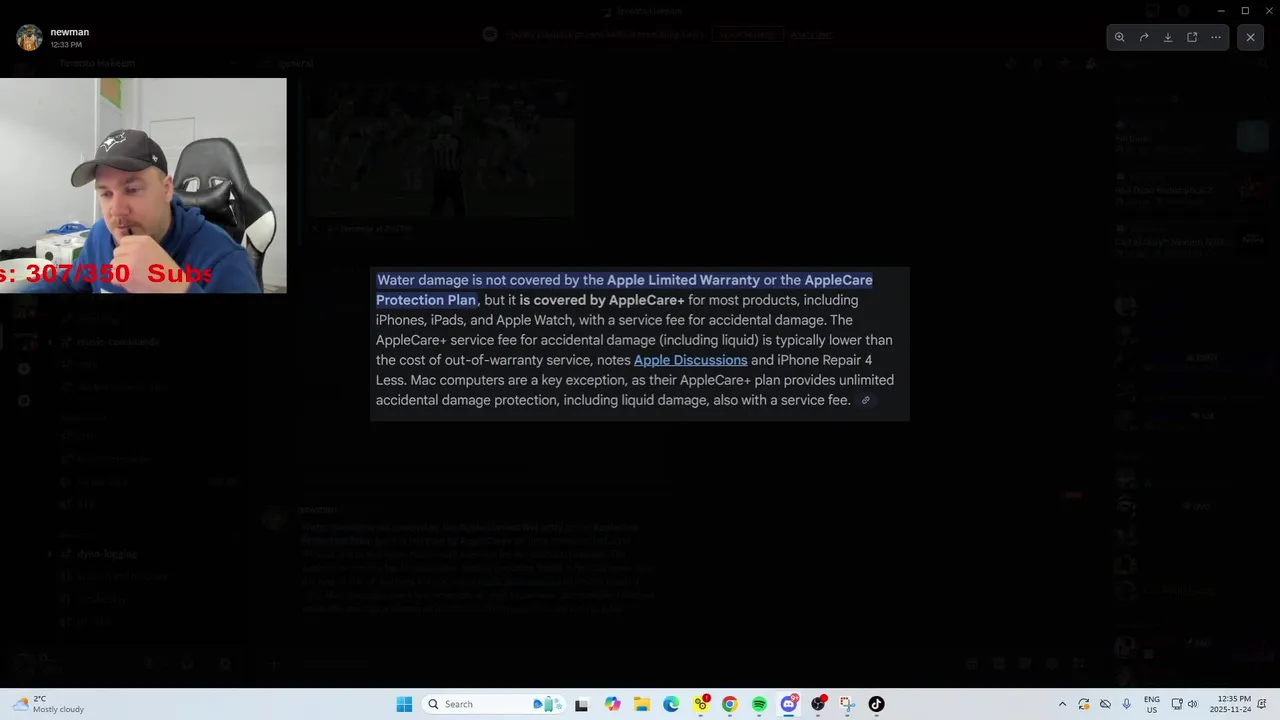Open Google Chrome from the taskbar

[x=730, y=704]
